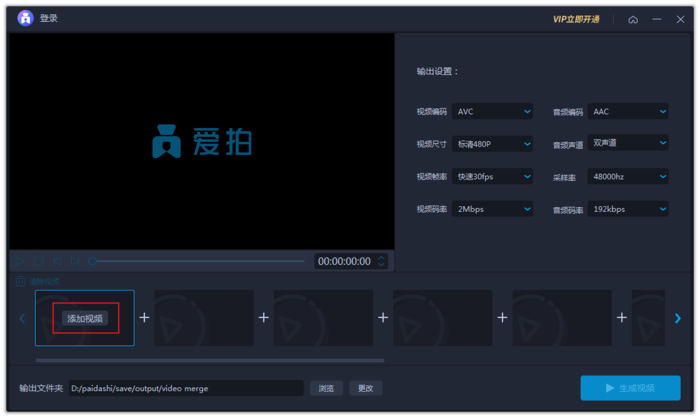This screenshot has width=700, height=418.
Task: Click 清除视频 trash icon
Action: (21, 281)
